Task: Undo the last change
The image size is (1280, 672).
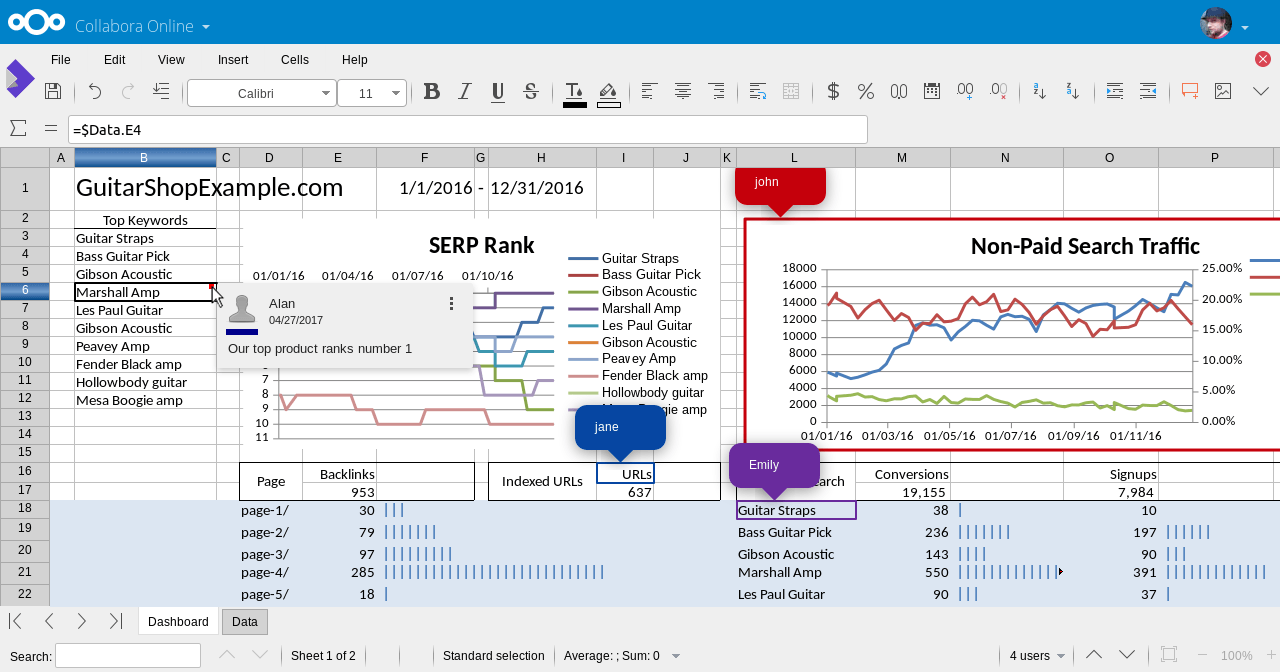Action: pyautogui.click(x=94, y=91)
